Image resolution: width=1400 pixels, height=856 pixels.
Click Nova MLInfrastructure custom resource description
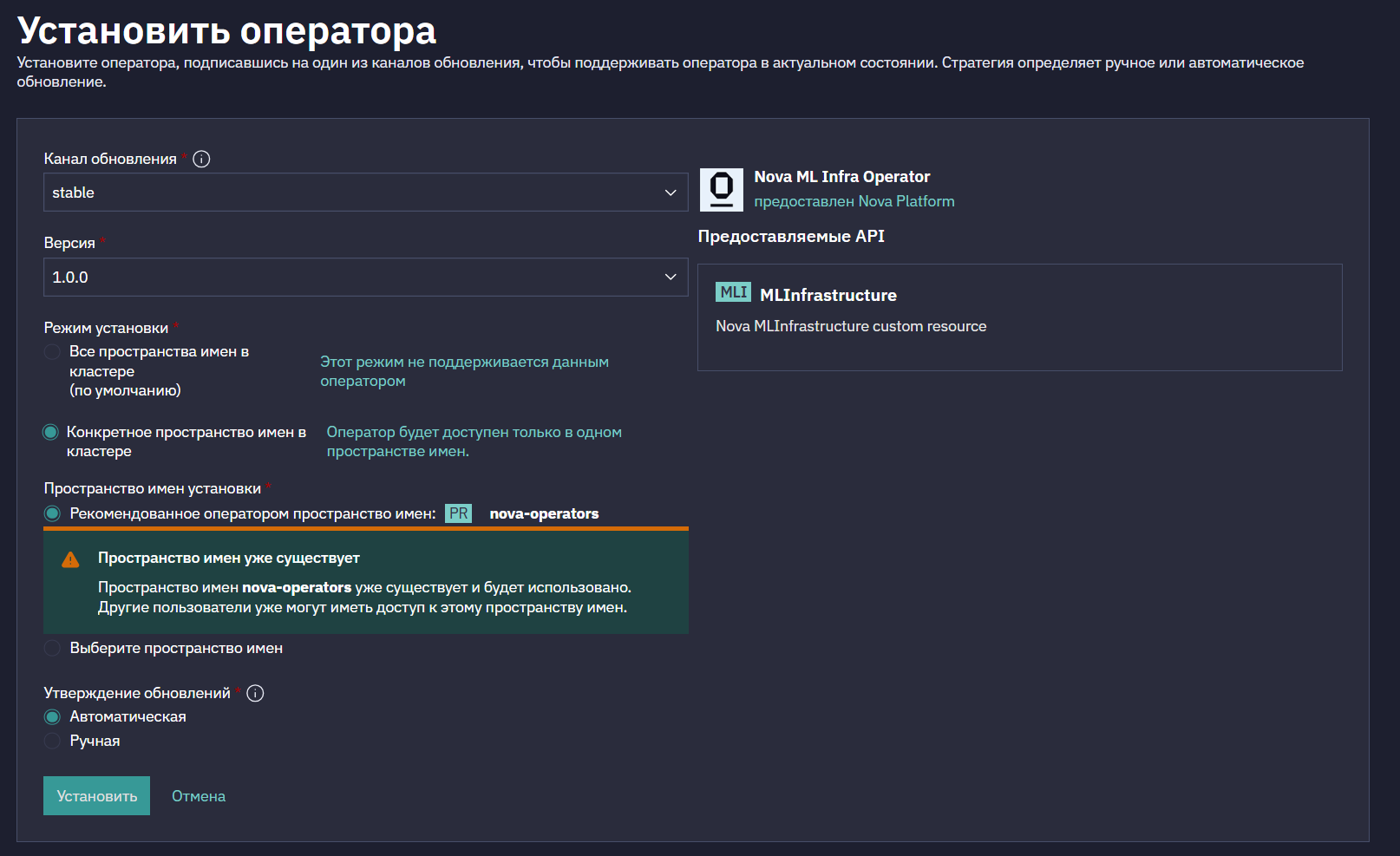tap(851, 326)
